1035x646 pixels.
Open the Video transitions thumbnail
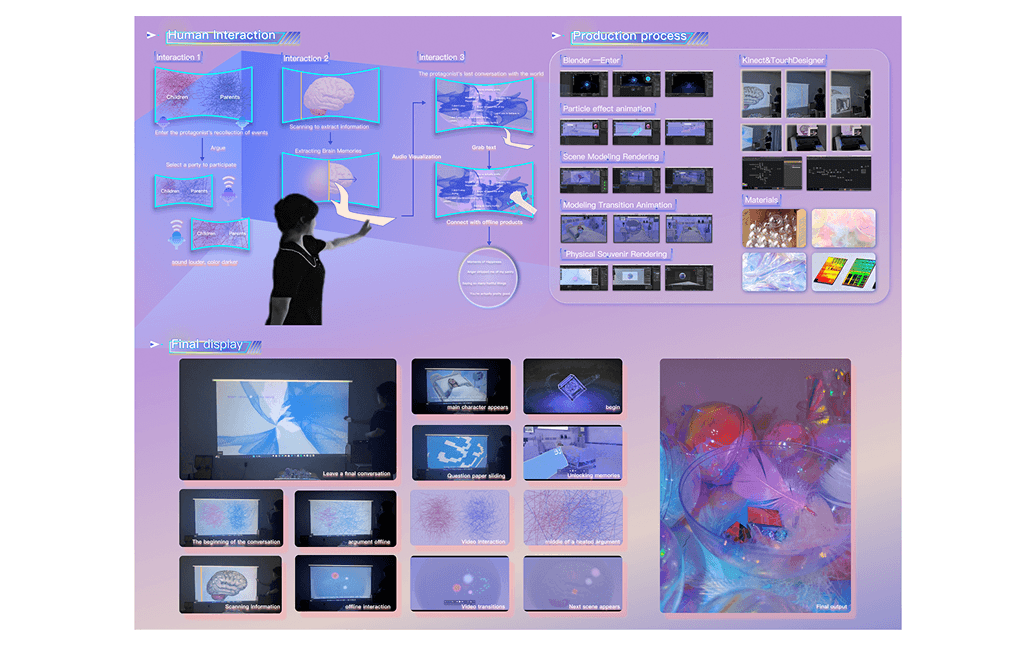click(459, 584)
